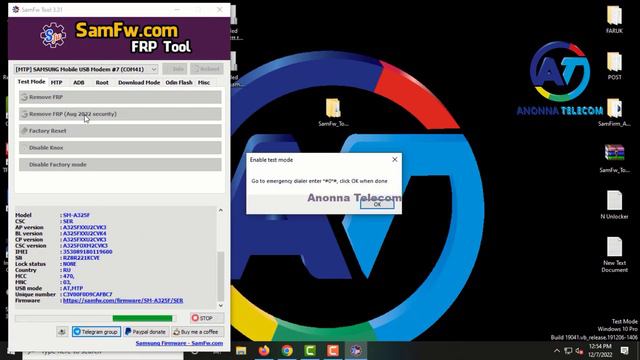Click Buy me a coffee button

coord(197,332)
